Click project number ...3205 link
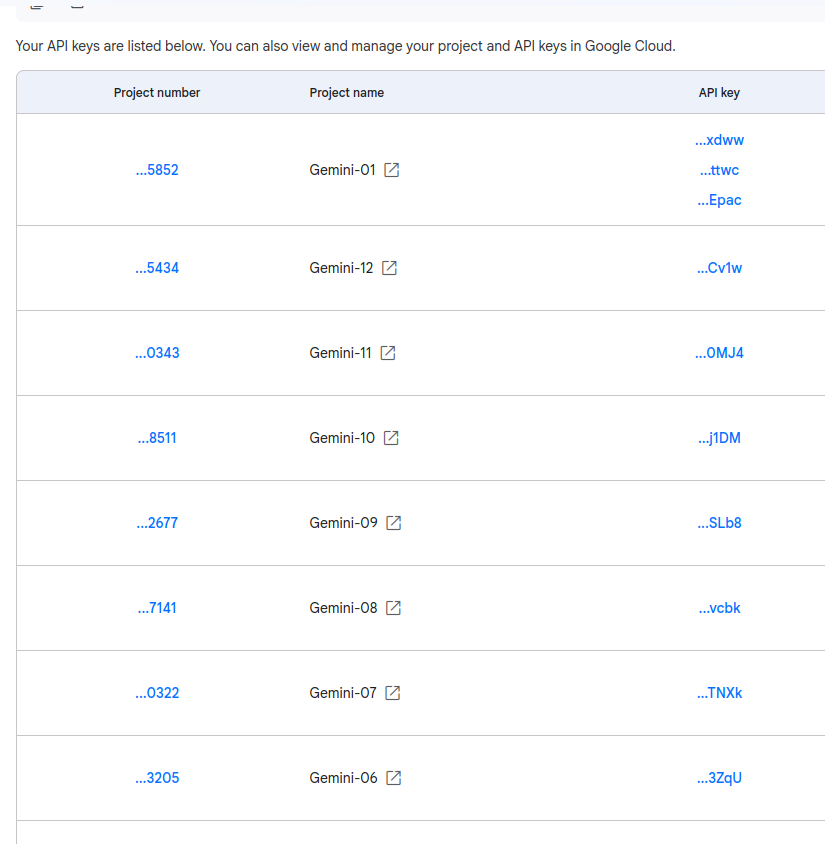This screenshot has width=825, height=844. (157, 778)
